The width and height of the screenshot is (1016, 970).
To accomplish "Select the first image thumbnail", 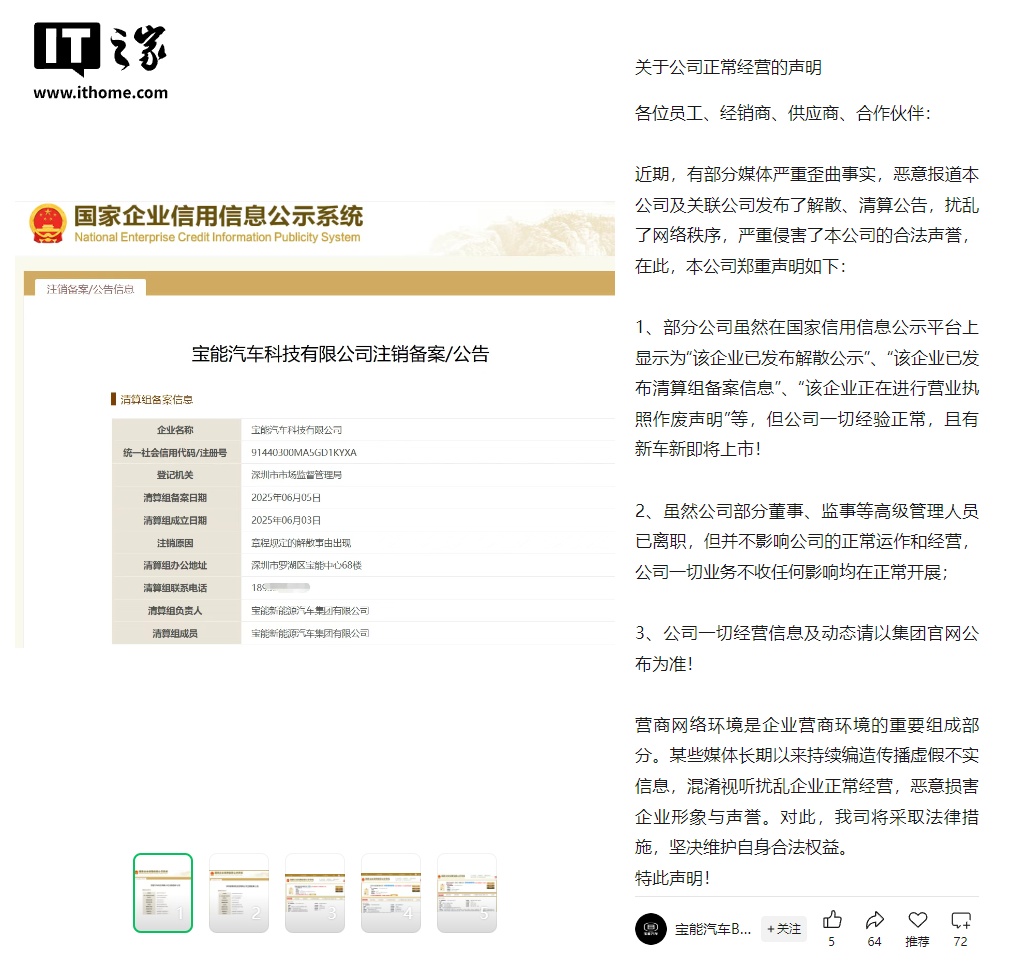I will (163, 893).
